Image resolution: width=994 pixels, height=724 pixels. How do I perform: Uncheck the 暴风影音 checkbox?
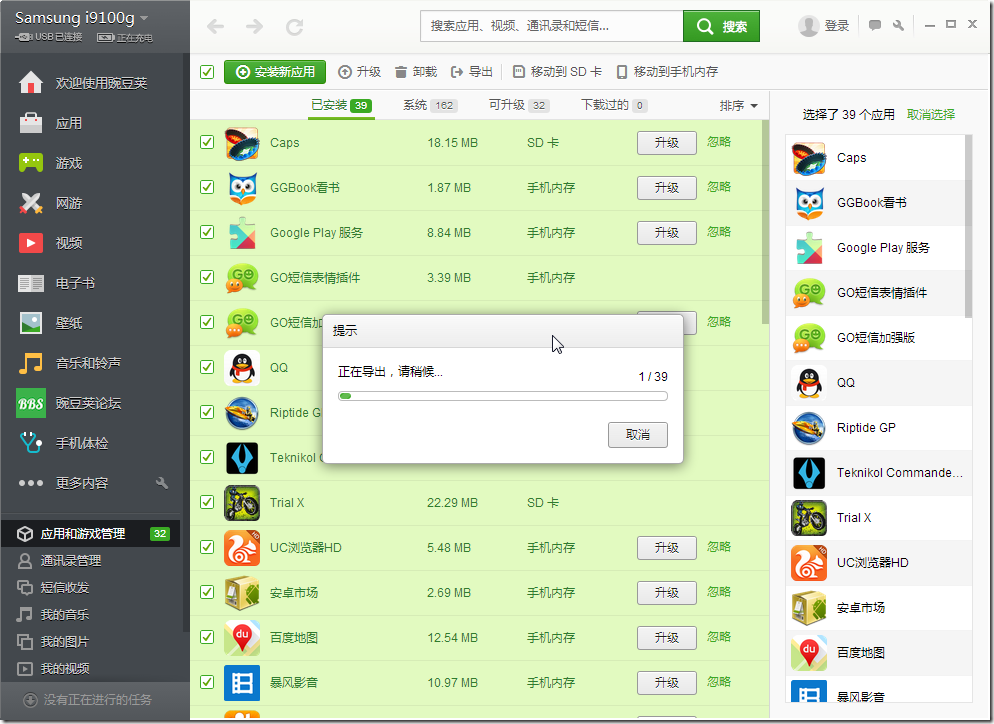pyautogui.click(x=207, y=682)
